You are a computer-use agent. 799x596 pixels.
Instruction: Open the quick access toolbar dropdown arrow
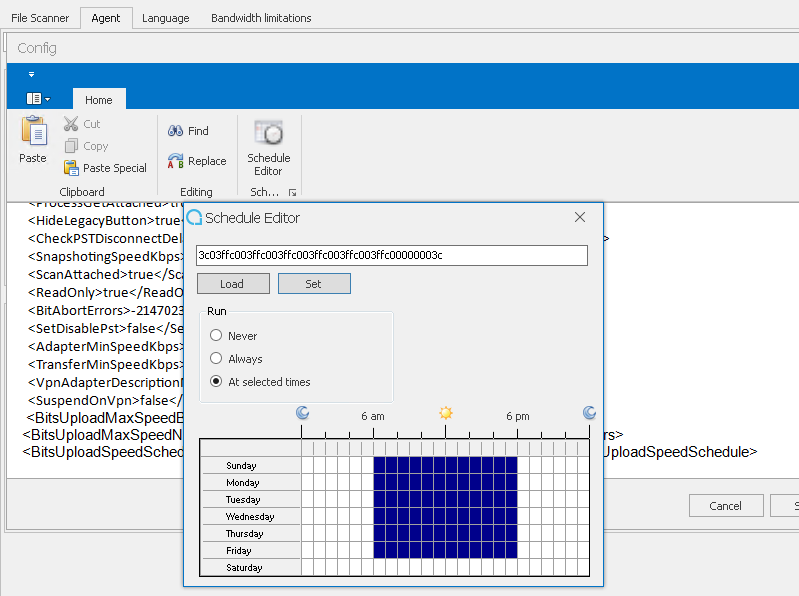31,74
